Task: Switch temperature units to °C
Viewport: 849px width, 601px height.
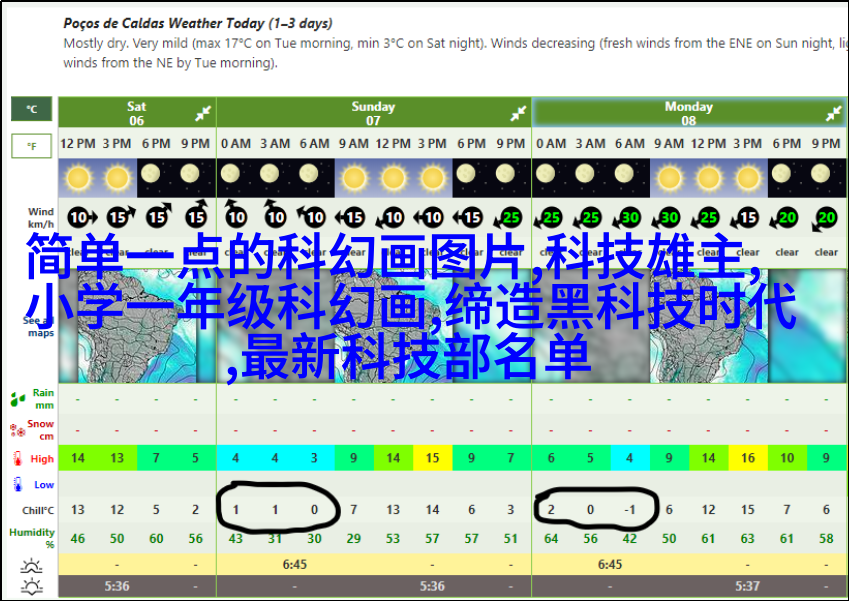Action: click(x=32, y=109)
